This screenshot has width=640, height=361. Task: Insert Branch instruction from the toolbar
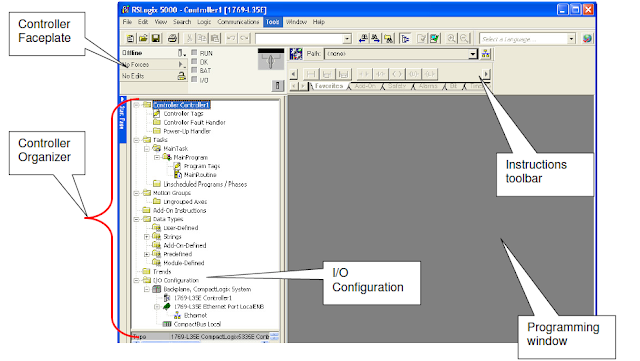(327, 74)
